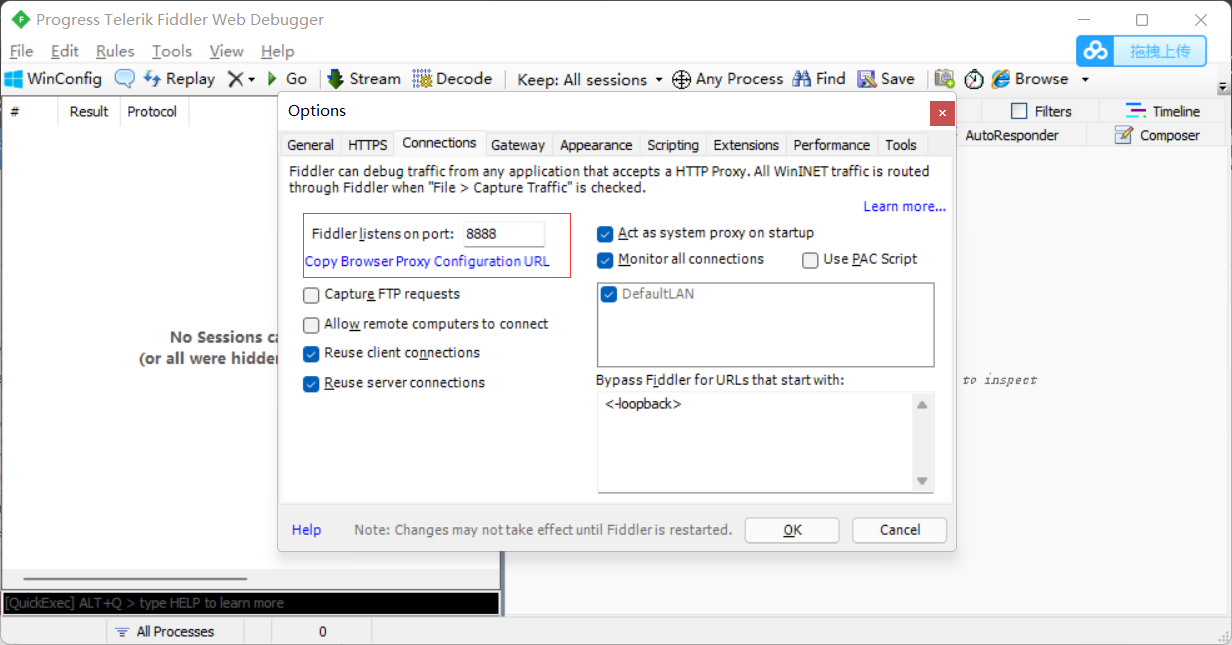Open Find sessions with the binoculars

tap(819, 79)
